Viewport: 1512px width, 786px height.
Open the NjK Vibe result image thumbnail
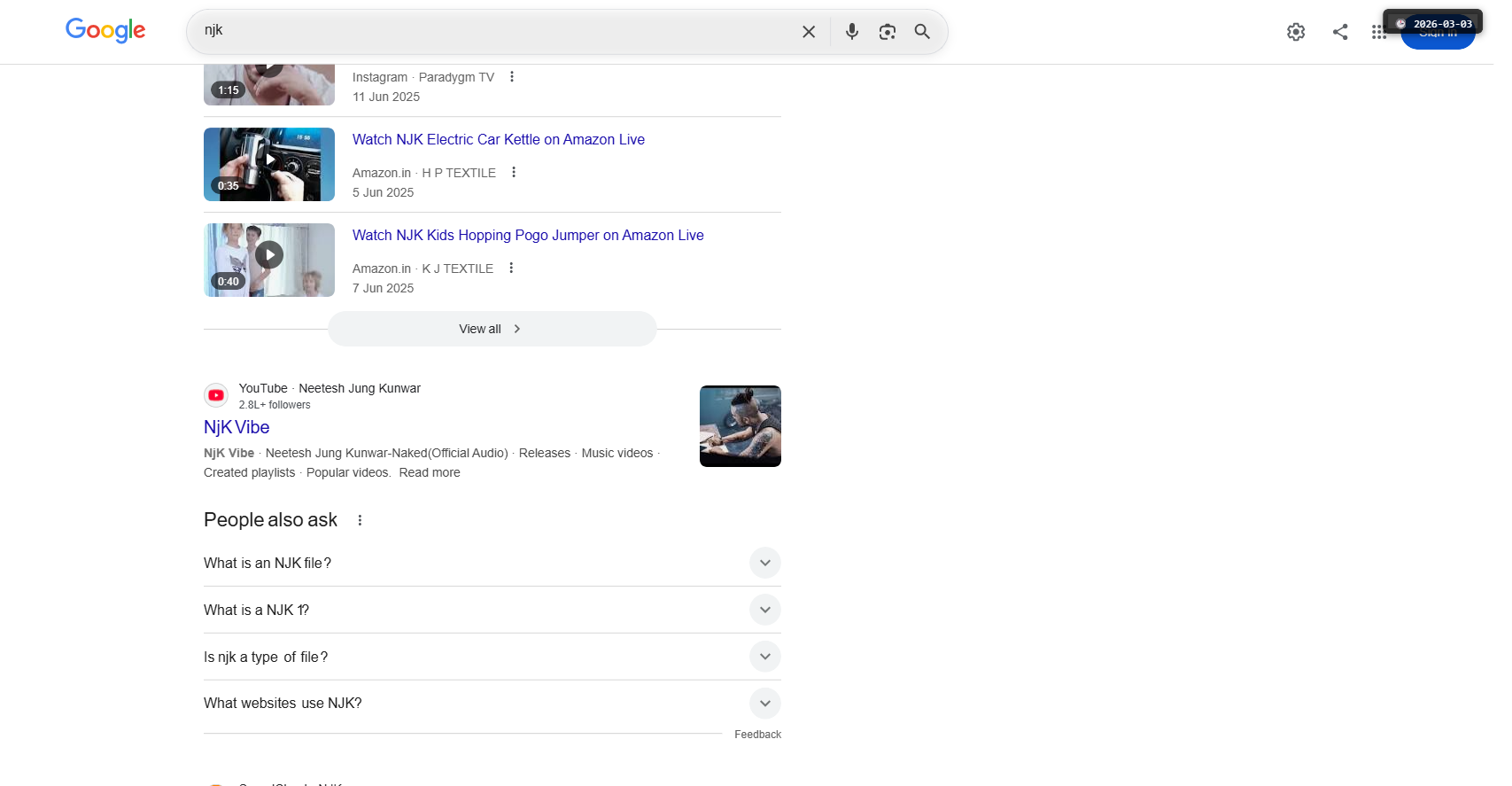(x=740, y=426)
